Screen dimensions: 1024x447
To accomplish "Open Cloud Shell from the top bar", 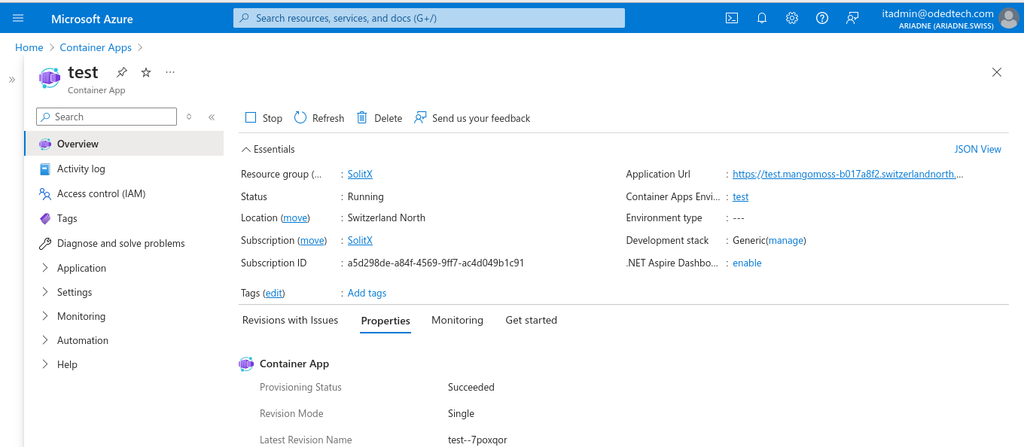I will pyautogui.click(x=732, y=18).
